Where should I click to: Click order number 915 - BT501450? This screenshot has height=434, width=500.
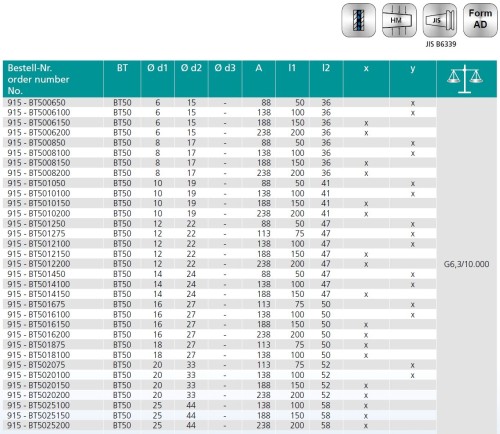click(x=36, y=274)
